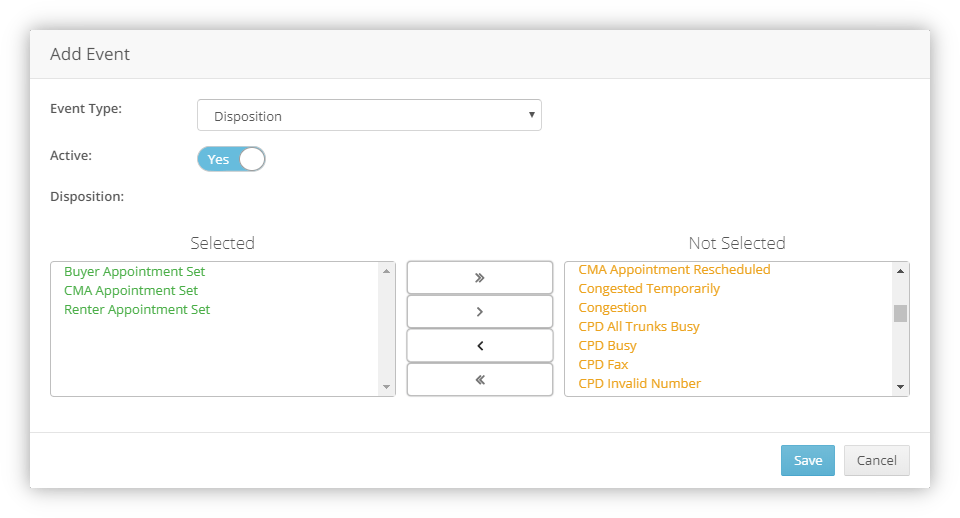Choose Renter Appointment Set entry

tap(137, 309)
